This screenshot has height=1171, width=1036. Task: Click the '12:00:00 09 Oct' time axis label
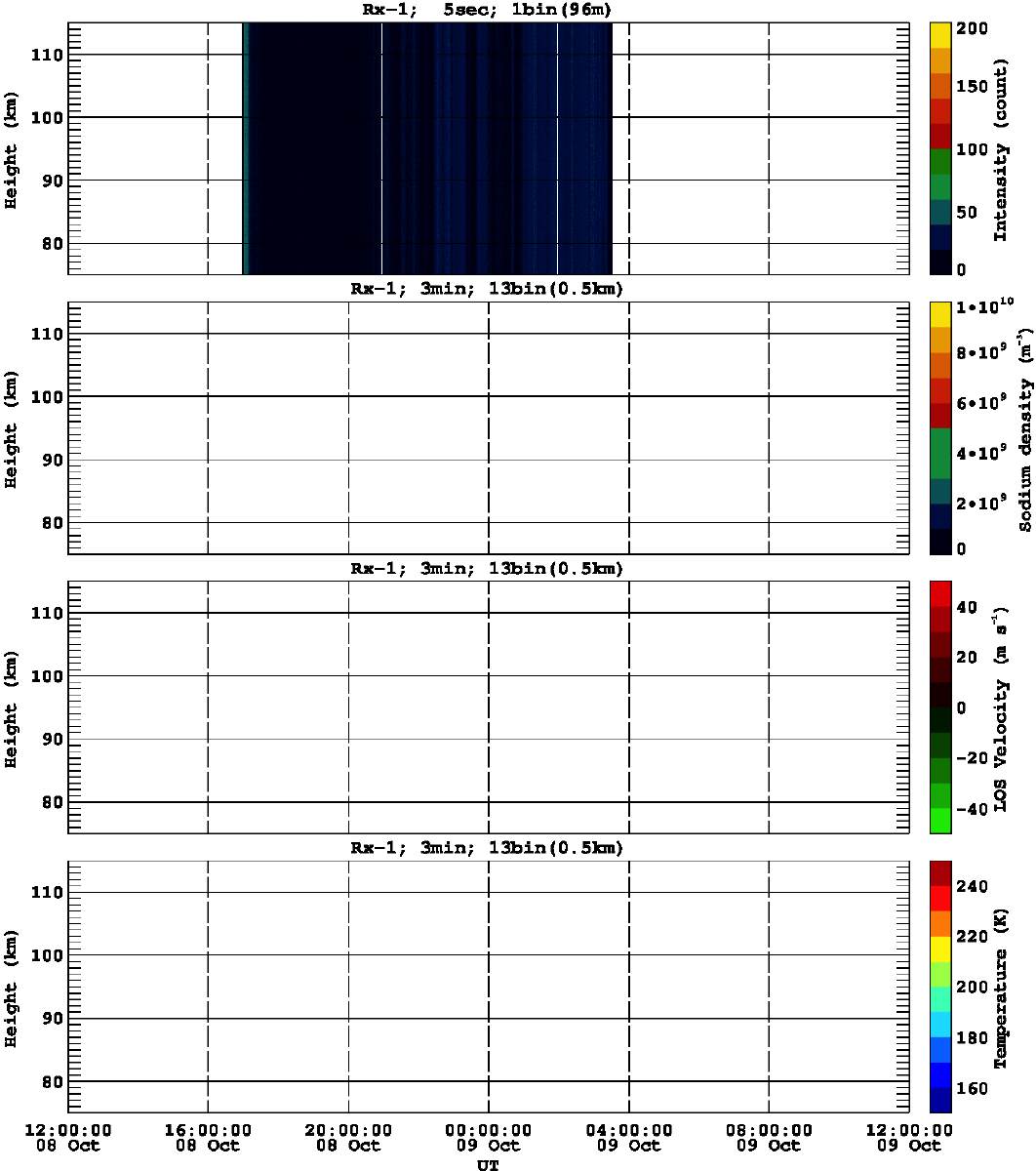(x=910, y=1136)
